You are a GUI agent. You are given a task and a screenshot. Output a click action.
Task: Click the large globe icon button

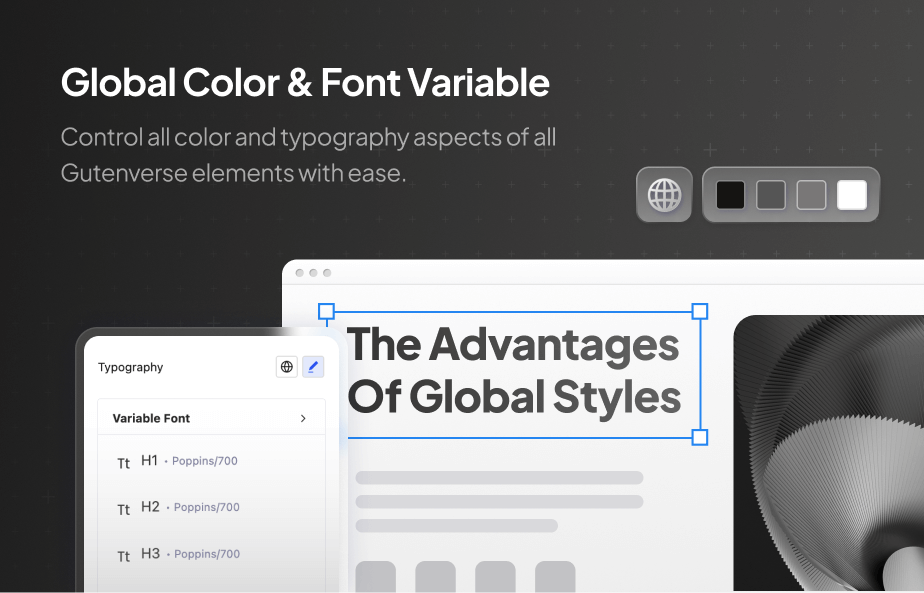[664, 195]
